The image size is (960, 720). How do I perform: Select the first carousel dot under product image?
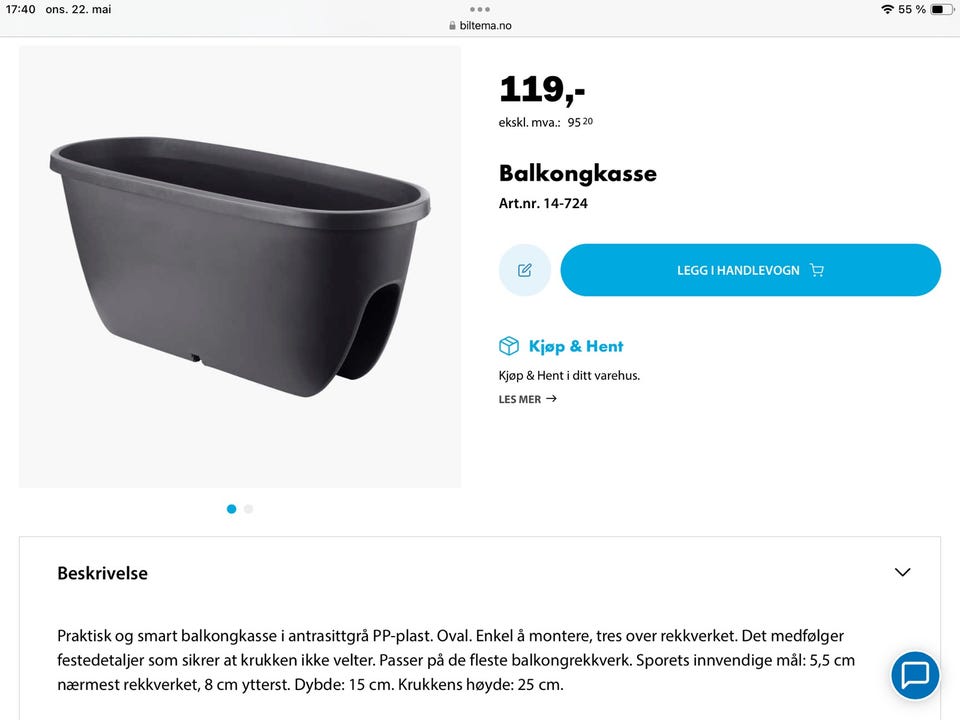pos(231,508)
